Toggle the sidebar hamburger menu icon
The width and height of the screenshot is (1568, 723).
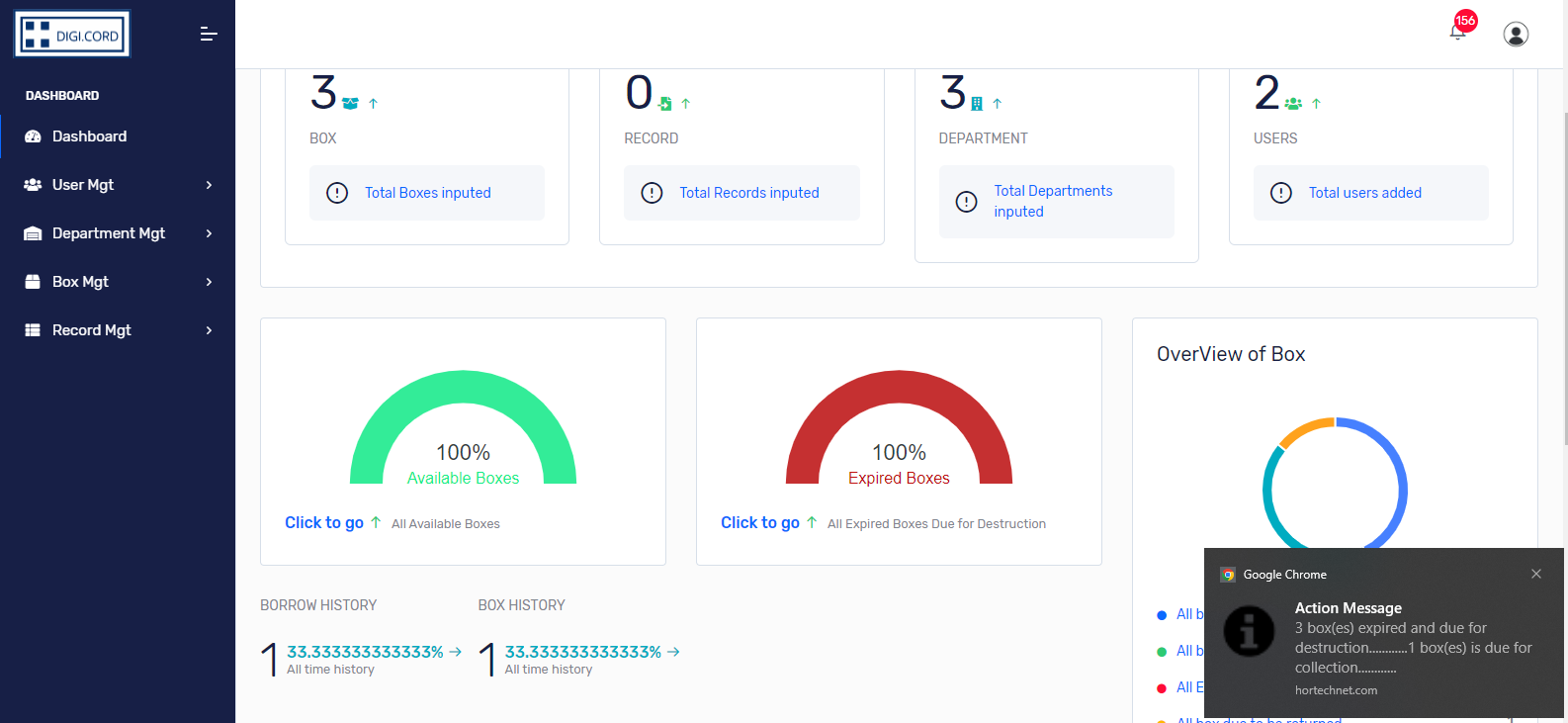pos(209,35)
